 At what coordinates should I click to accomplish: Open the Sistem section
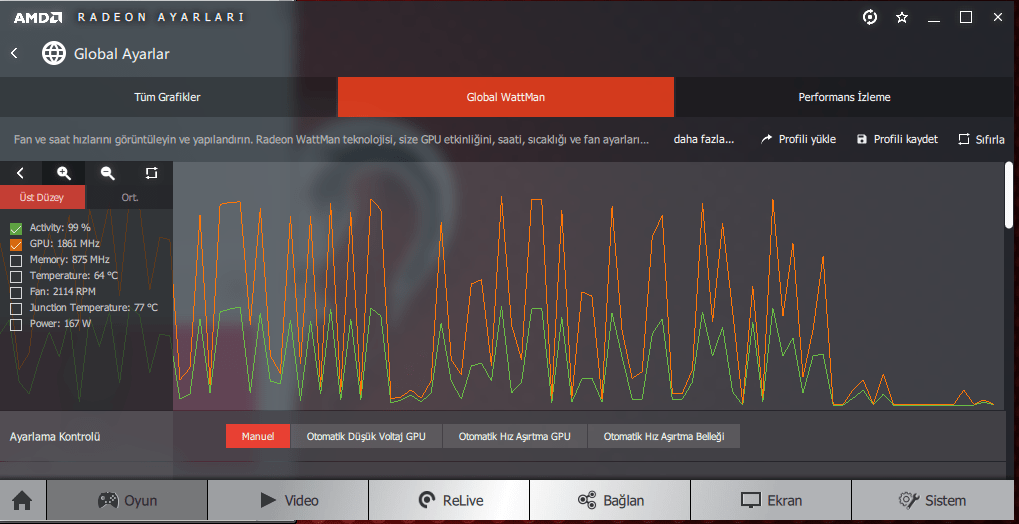(933, 501)
